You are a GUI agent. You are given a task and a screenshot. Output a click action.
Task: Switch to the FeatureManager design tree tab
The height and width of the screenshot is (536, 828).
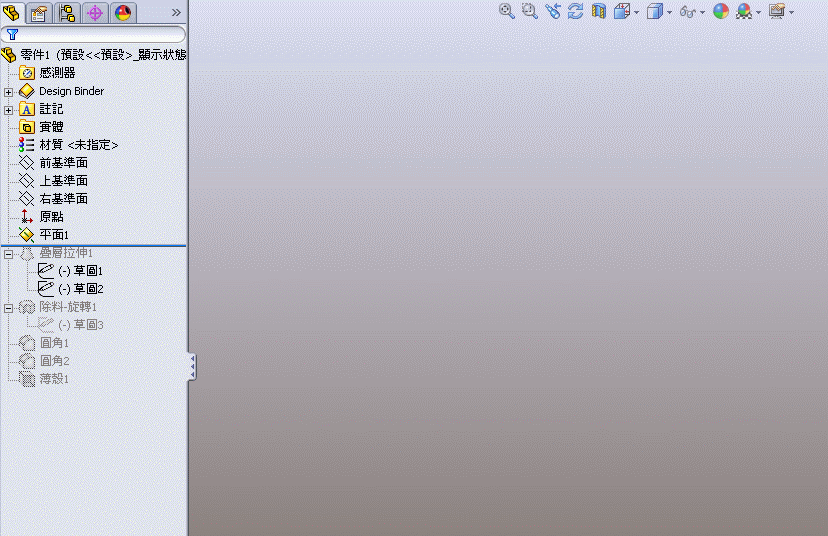click(12, 13)
